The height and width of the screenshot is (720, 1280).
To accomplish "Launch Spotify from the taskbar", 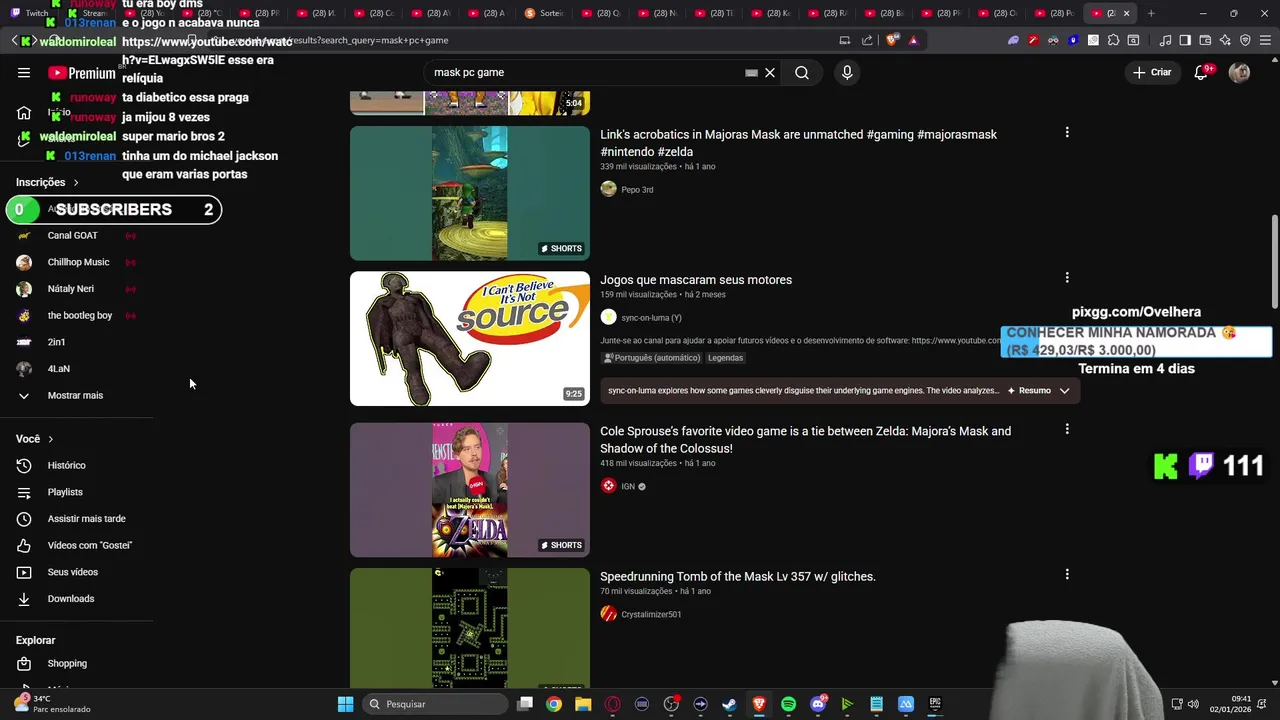I will click(x=788, y=704).
